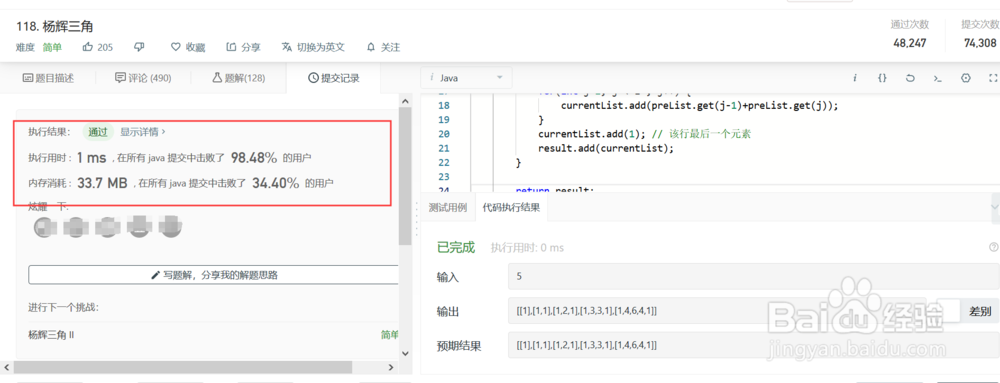Switch to the 测试用例 tab
The image size is (1000, 383).
(448, 208)
